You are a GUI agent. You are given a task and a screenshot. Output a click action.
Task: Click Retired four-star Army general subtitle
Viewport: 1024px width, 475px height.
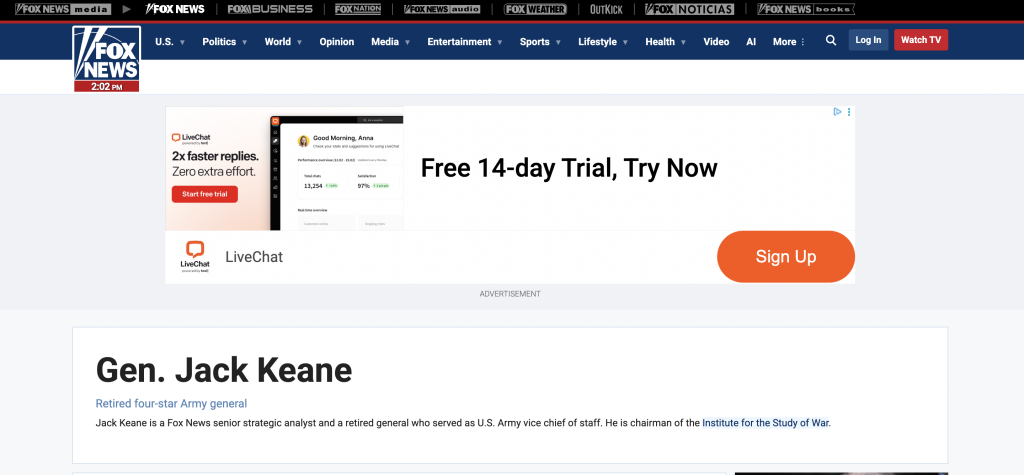(171, 404)
